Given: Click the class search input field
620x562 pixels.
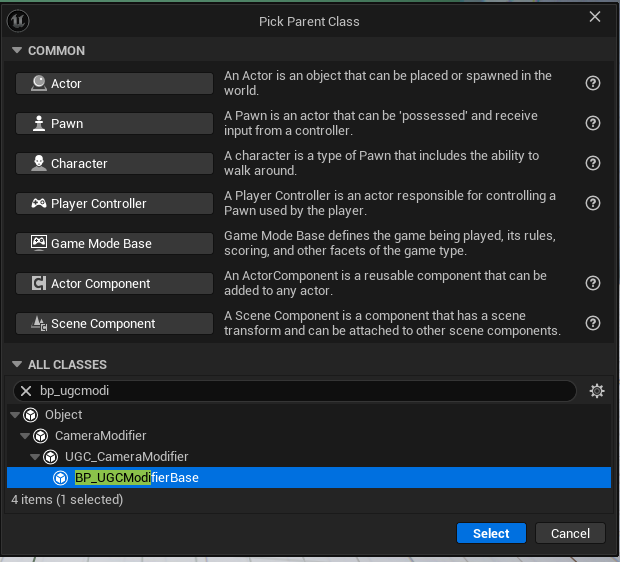Looking at the screenshot, I should coord(300,391).
